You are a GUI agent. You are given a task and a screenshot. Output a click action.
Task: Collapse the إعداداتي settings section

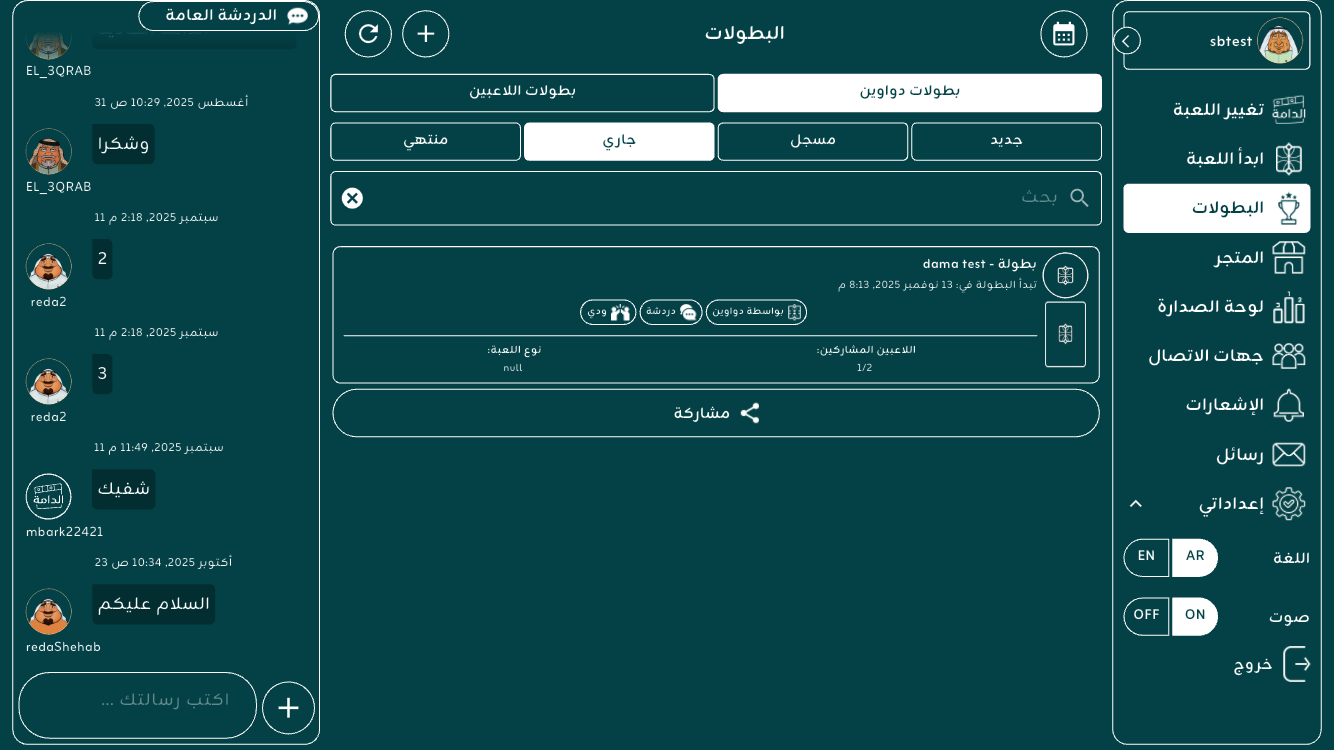click(x=1135, y=504)
